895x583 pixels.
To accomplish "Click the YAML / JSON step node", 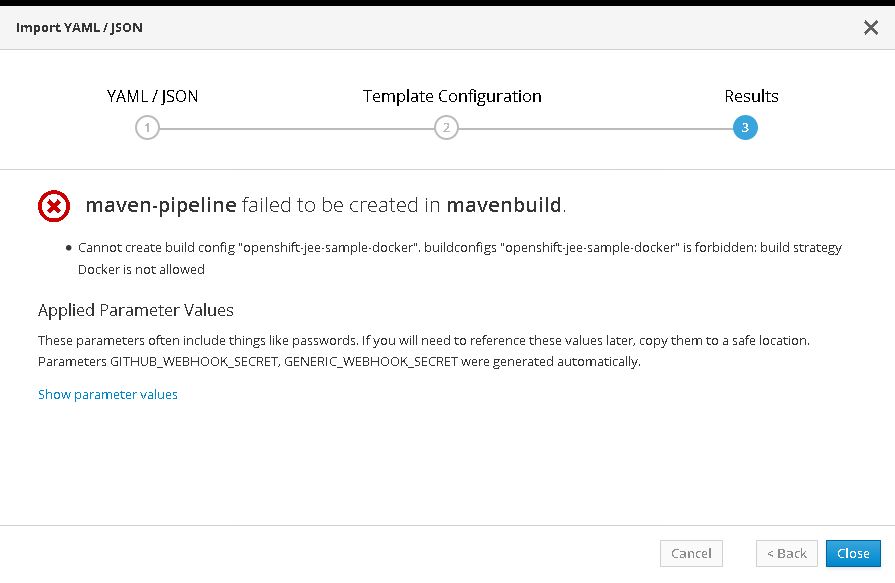I will click(x=151, y=96).
